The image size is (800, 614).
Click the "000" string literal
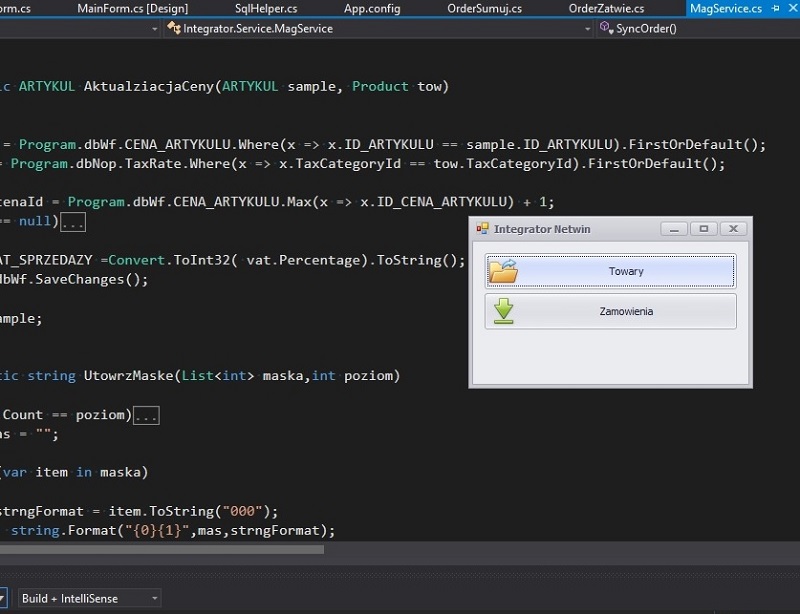(242, 511)
